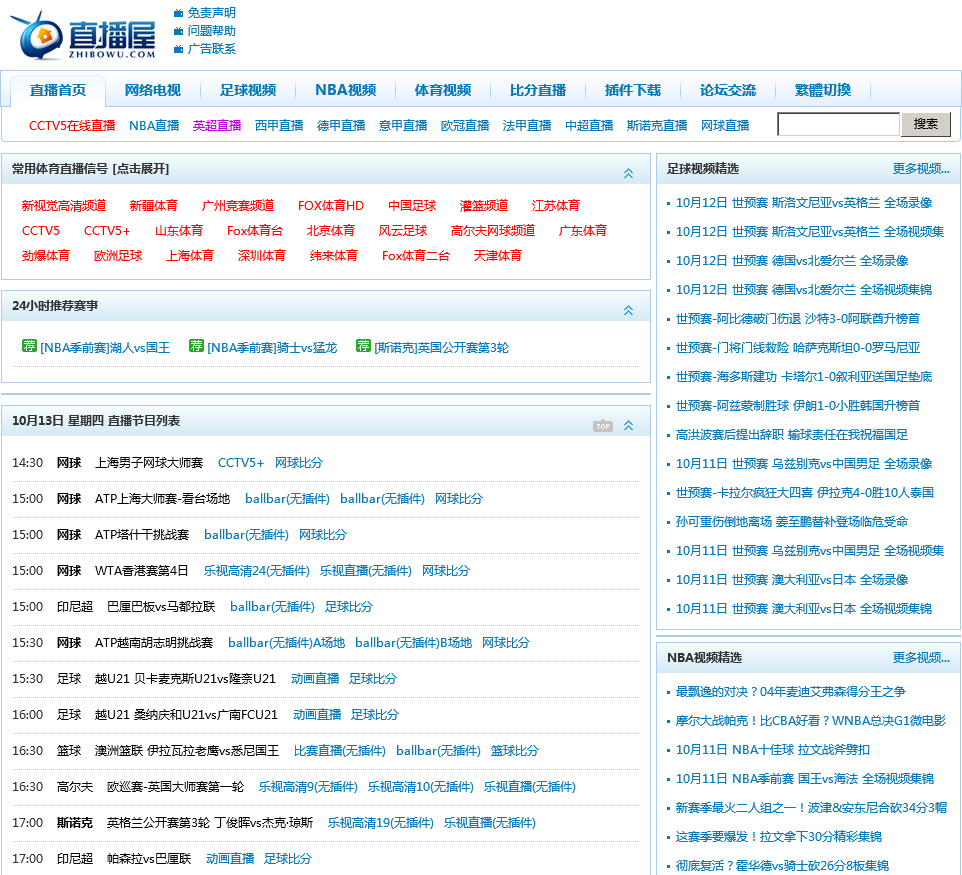Click 足球比分 for 帕森拉vs巴厘联
This screenshot has height=875, width=962.
coord(288,858)
